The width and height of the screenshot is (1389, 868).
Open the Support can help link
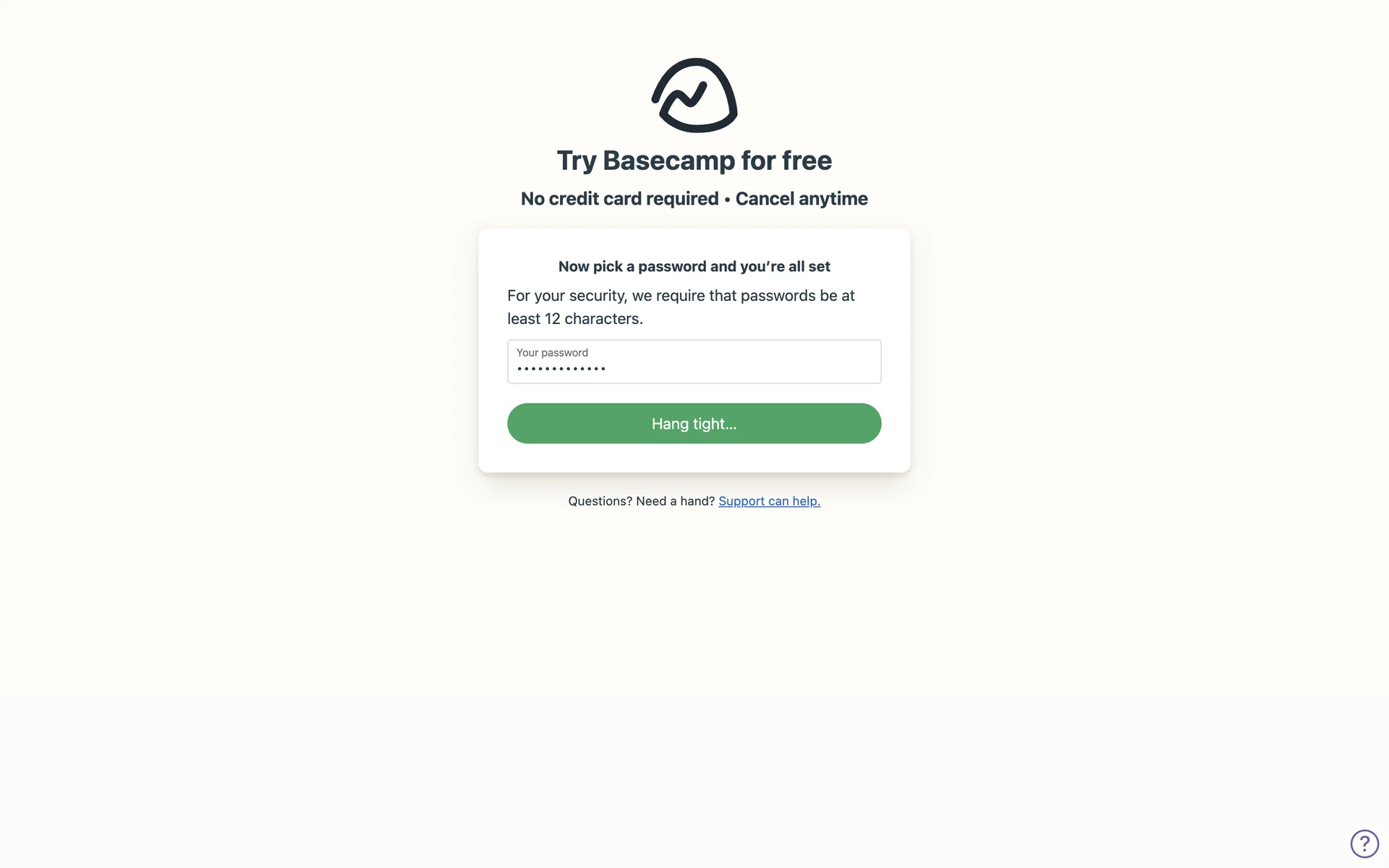point(769,501)
